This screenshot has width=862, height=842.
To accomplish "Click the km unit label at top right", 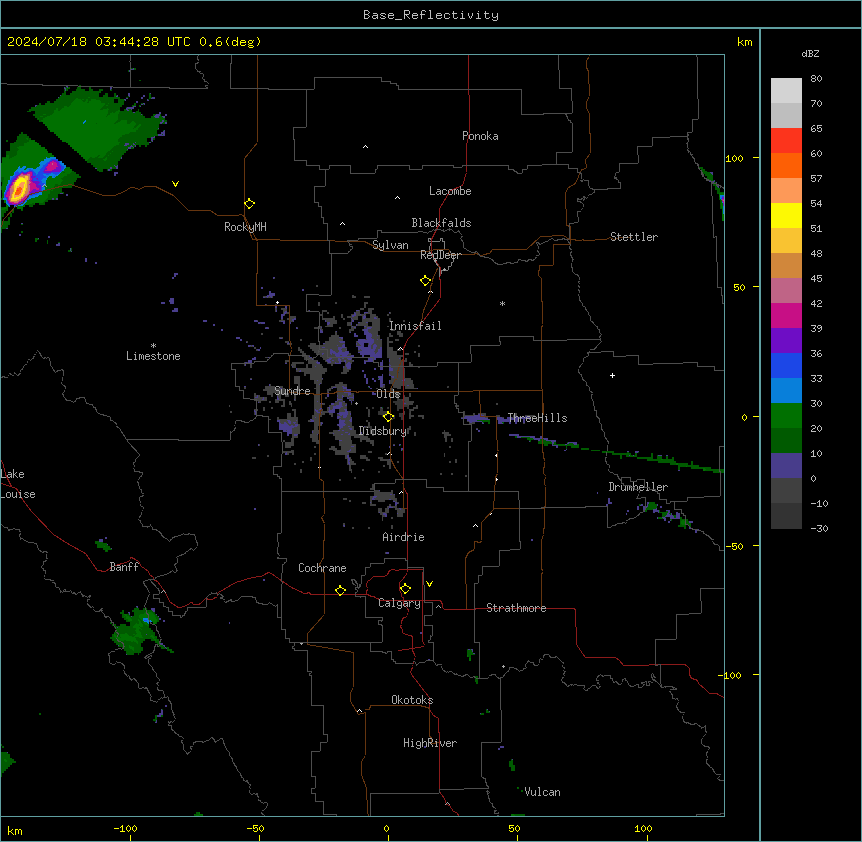I will (x=744, y=42).
